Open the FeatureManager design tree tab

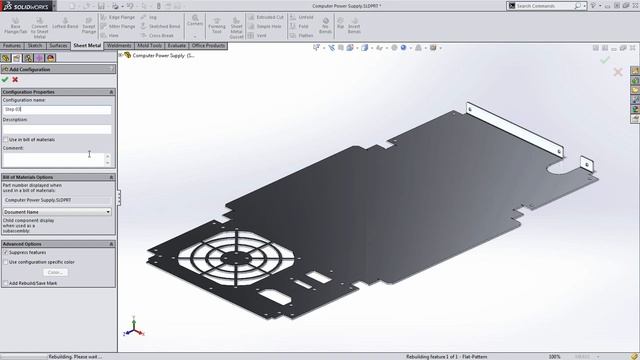[6, 58]
